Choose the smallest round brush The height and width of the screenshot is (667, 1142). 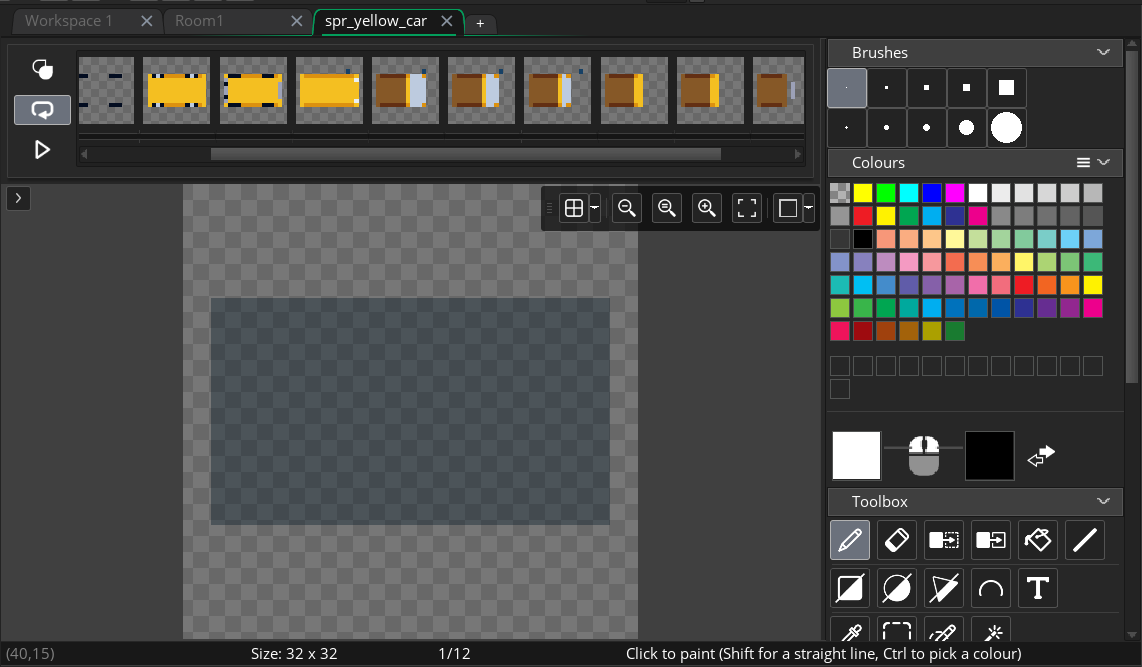pos(847,128)
